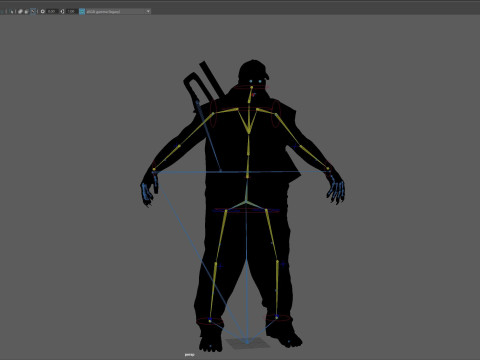
Task: Select the blue finger joints on screen-left hand
Action: pos(147,192)
